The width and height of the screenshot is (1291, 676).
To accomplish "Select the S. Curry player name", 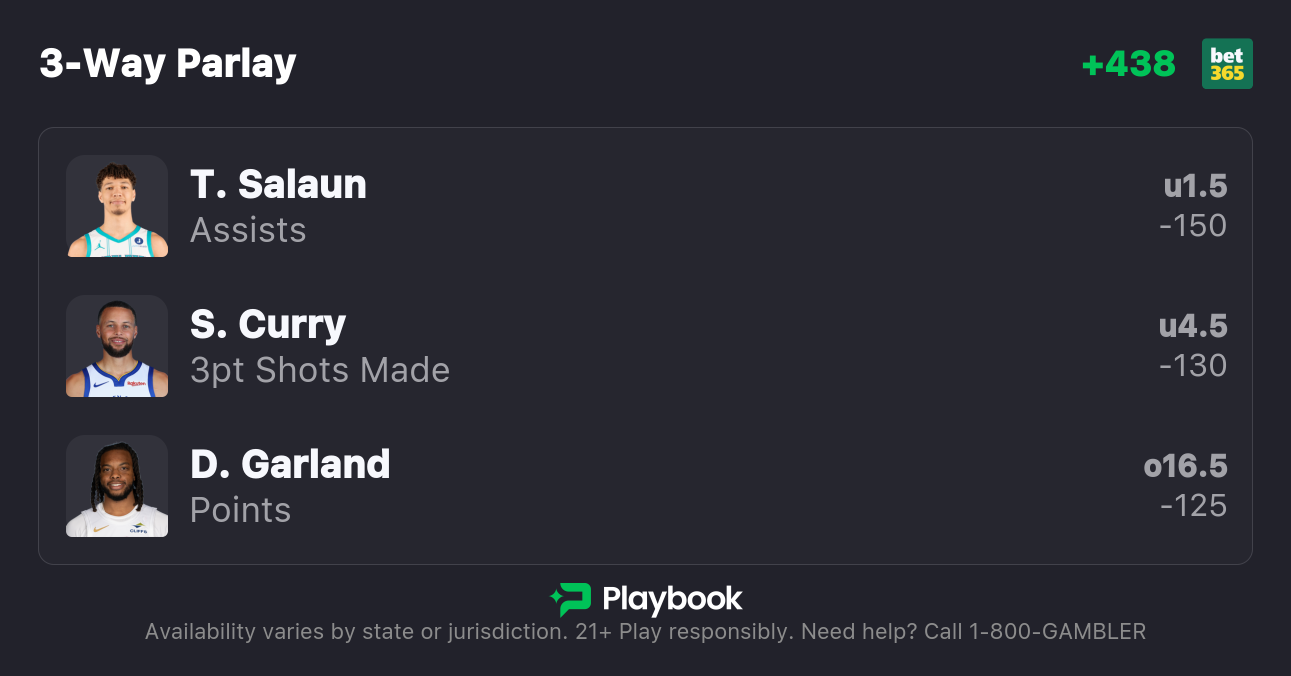I will [x=268, y=325].
